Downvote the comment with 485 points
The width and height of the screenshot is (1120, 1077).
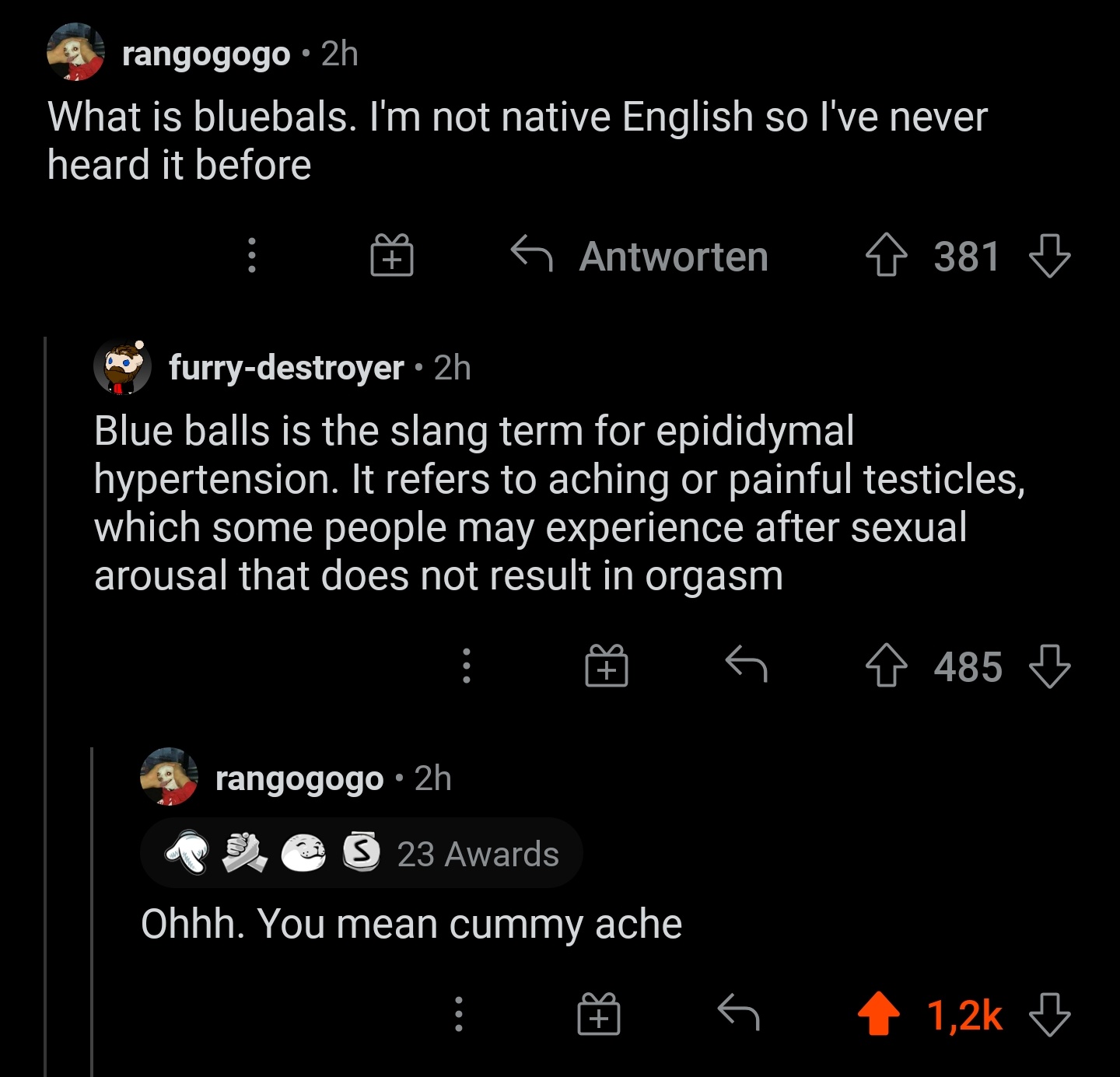pyautogui.click(x=1049, y=666)
